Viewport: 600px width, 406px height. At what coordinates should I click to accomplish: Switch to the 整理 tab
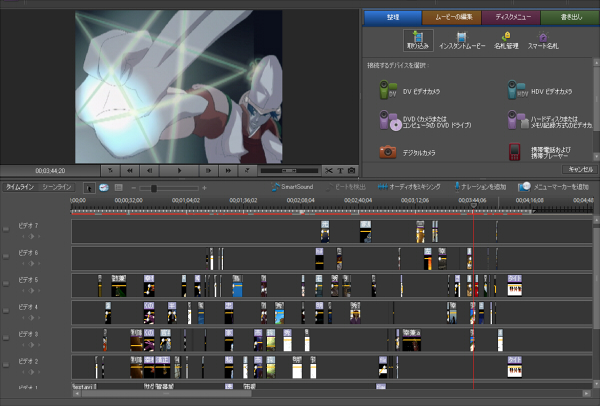[393, 17]
